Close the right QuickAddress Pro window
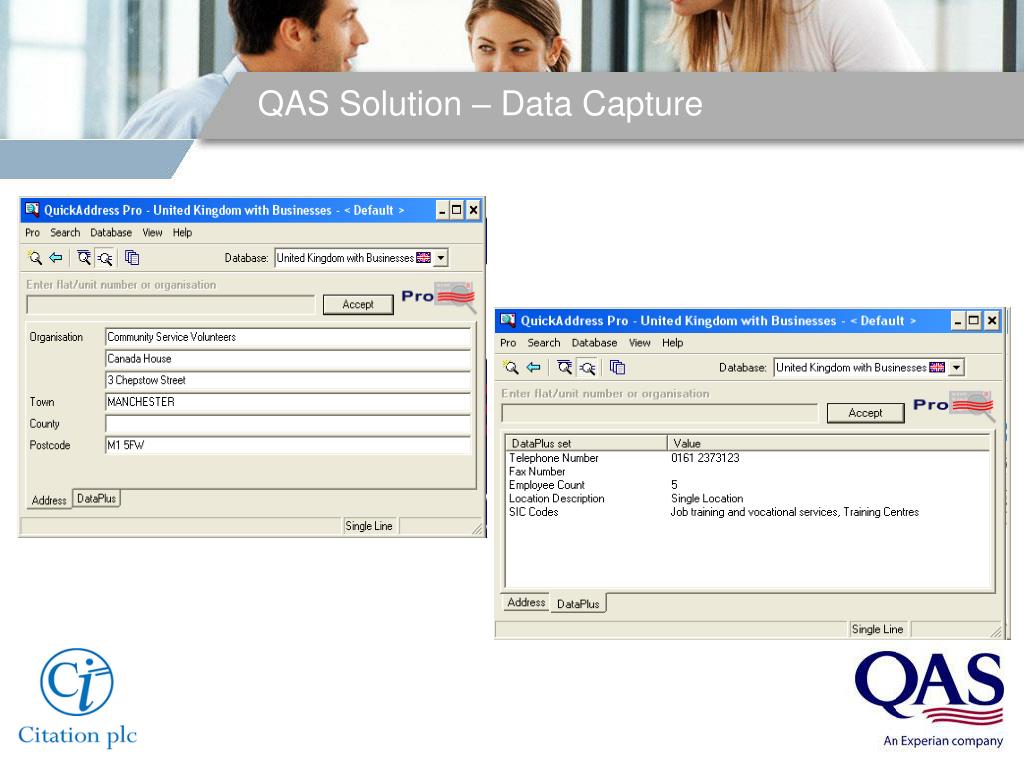The width and height of the screenshot is (1024, 768). (992, 321)
